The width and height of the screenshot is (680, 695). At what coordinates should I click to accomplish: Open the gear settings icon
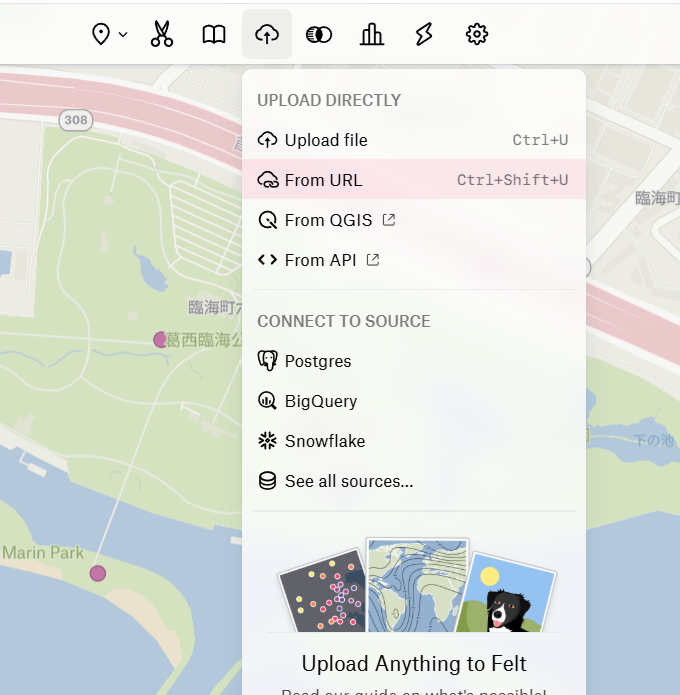pos(477,34)
